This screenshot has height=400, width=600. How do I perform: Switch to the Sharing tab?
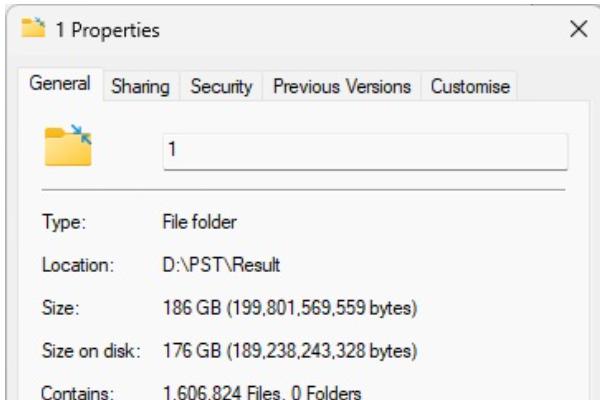(x=140, y=87)
